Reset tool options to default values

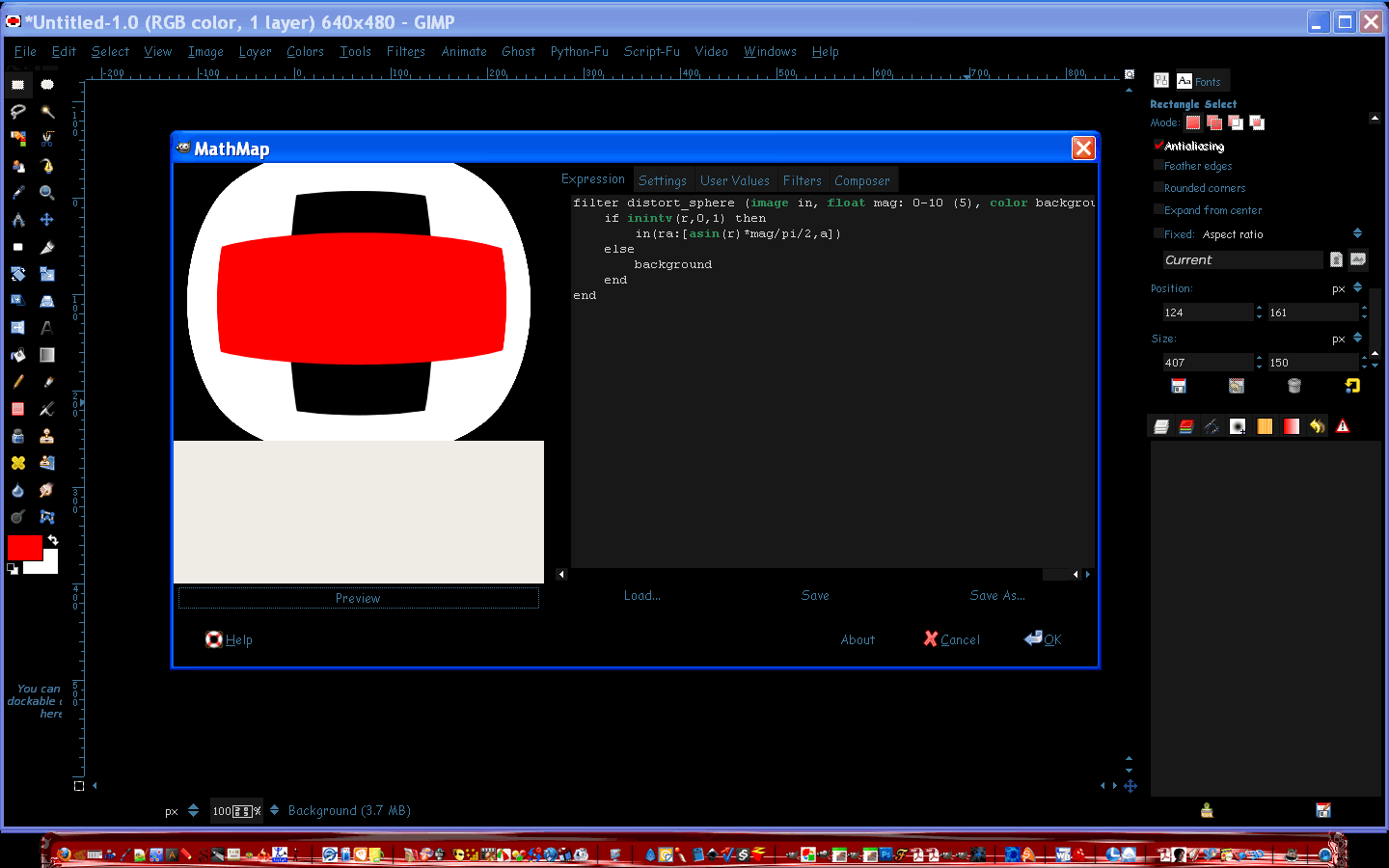click(1352, 386)
